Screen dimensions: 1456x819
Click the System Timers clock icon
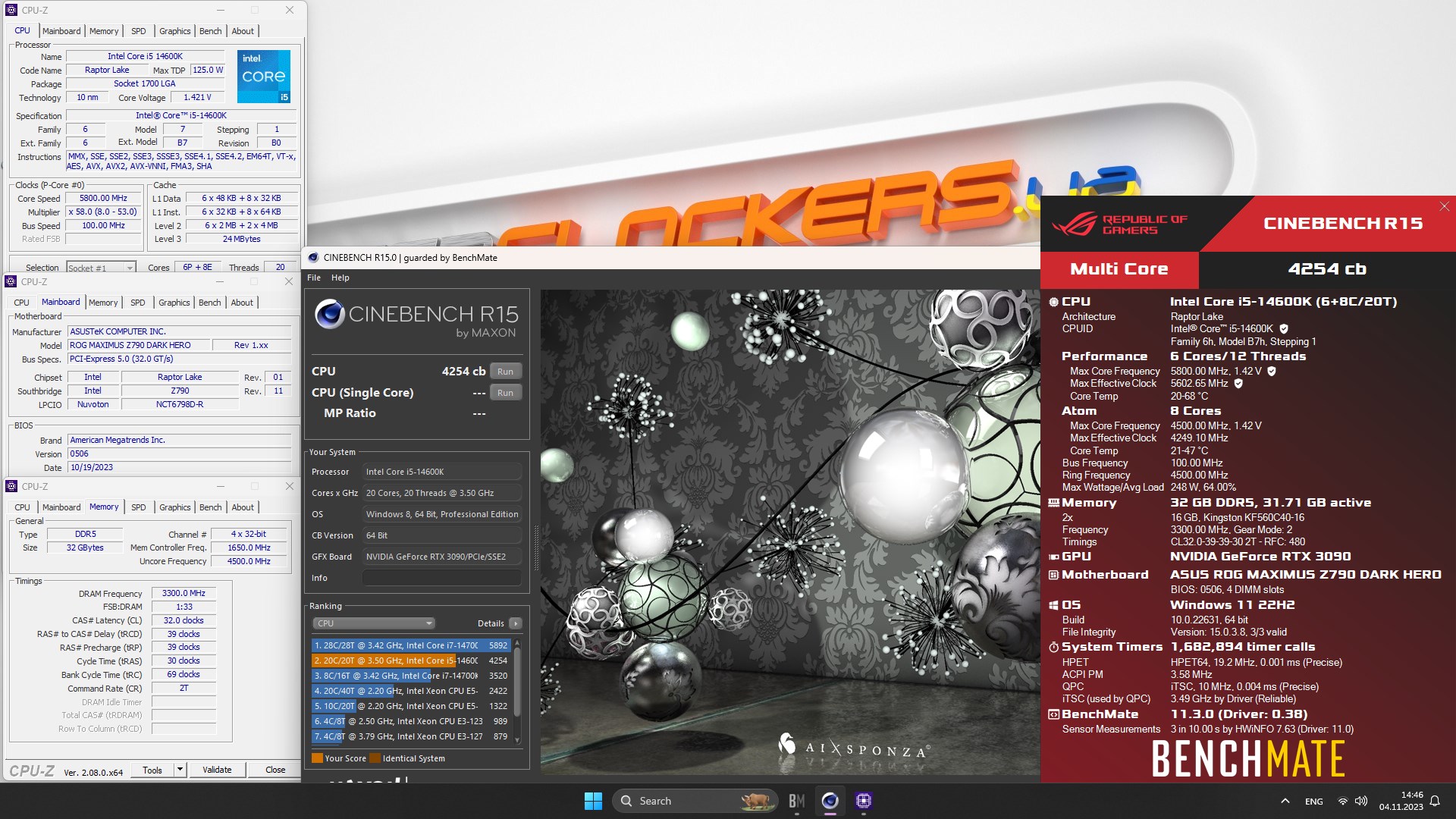pos(1053,648)
